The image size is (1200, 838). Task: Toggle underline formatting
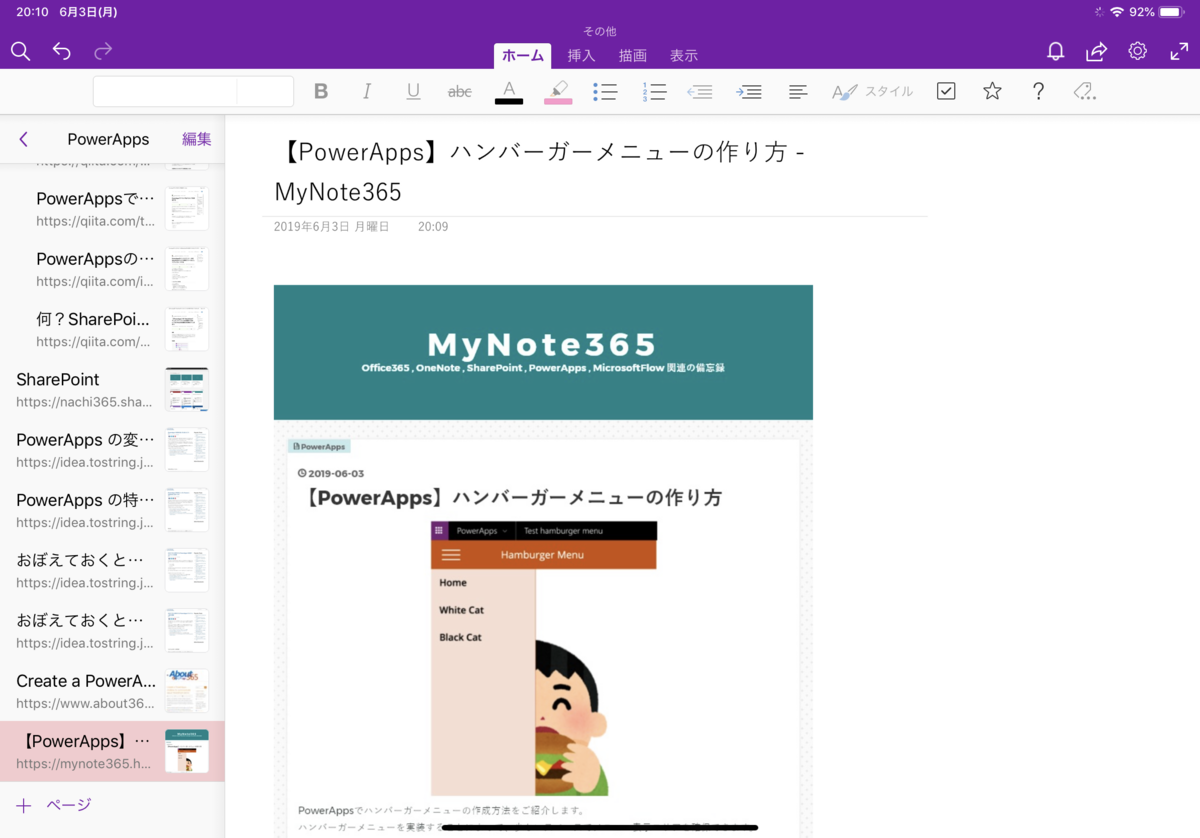click(413, 91)
